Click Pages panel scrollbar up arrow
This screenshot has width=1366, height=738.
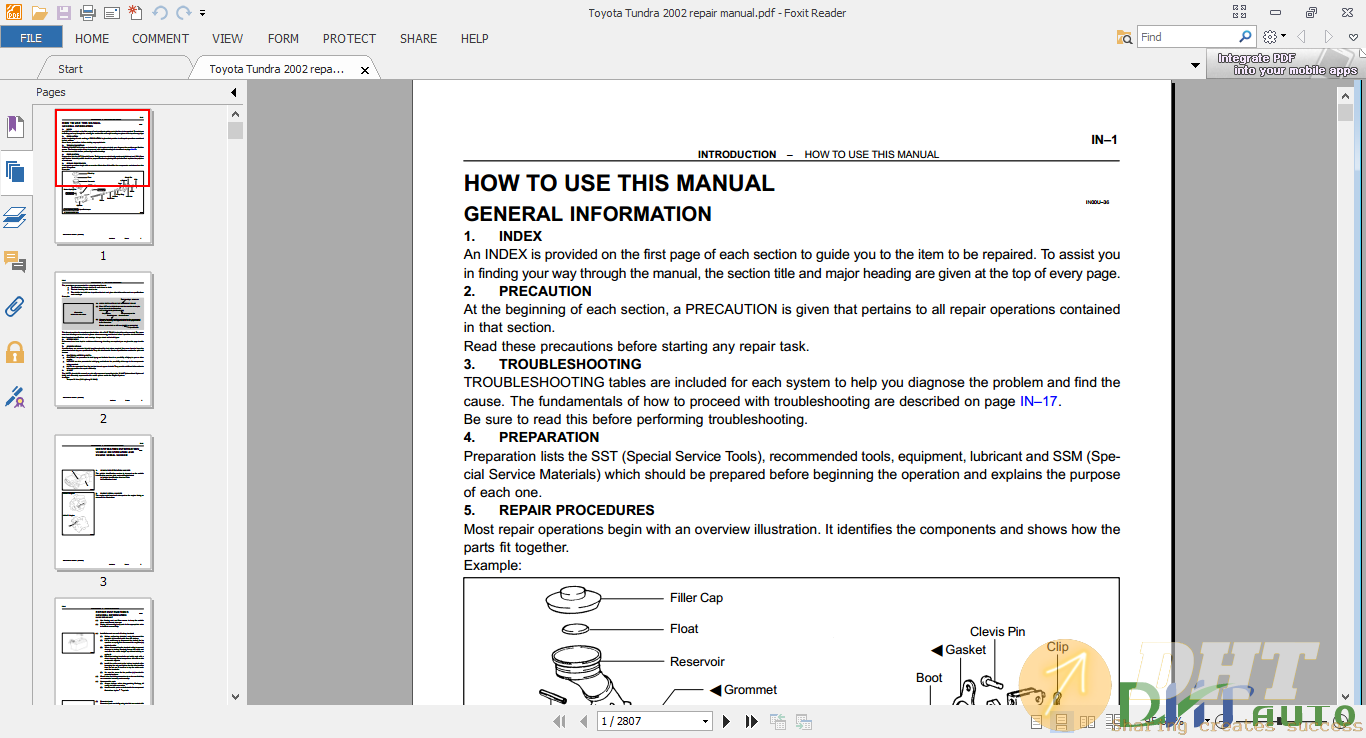[236, 114]
